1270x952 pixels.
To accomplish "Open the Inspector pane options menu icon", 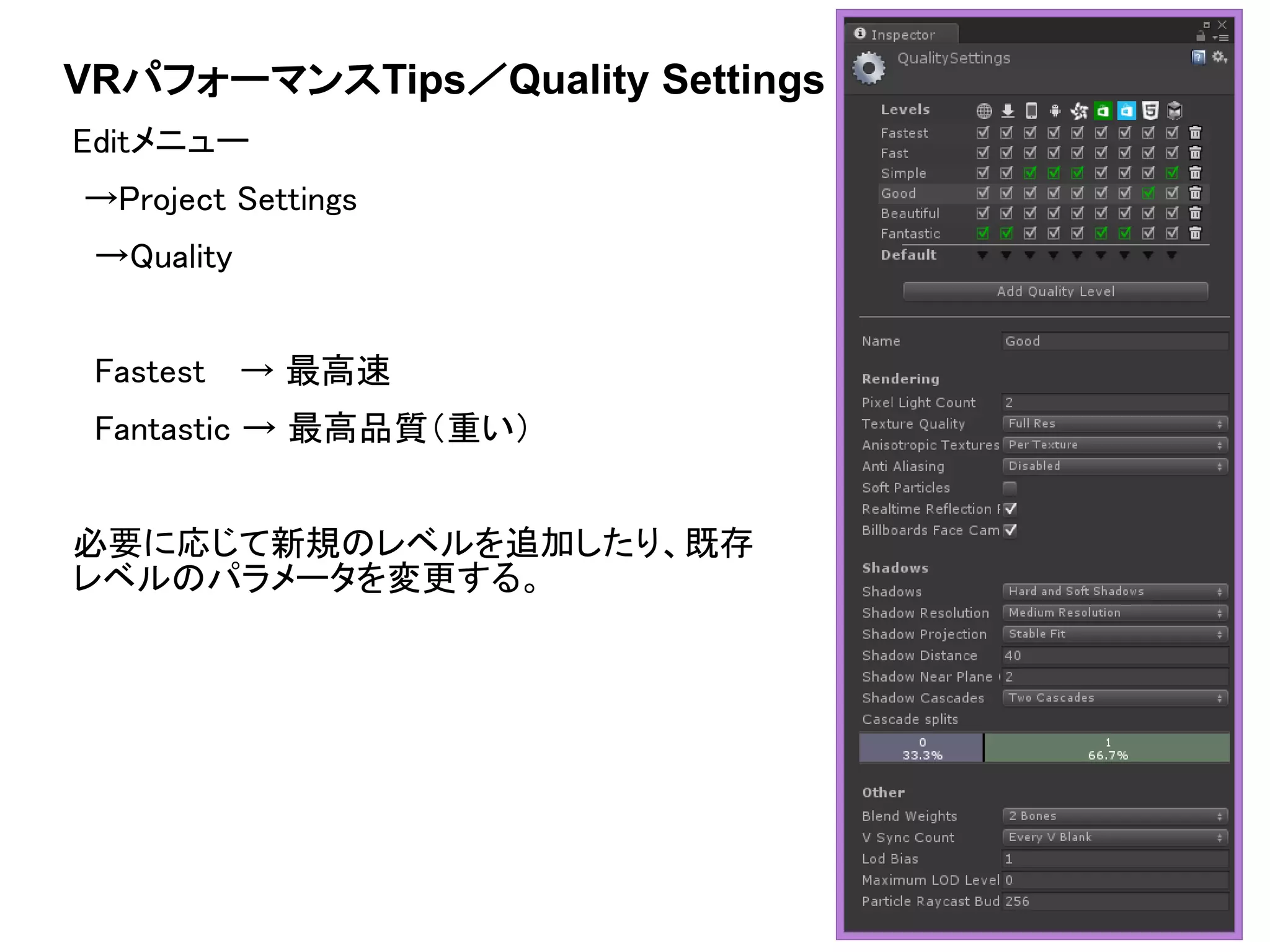I will point(1220,38).
